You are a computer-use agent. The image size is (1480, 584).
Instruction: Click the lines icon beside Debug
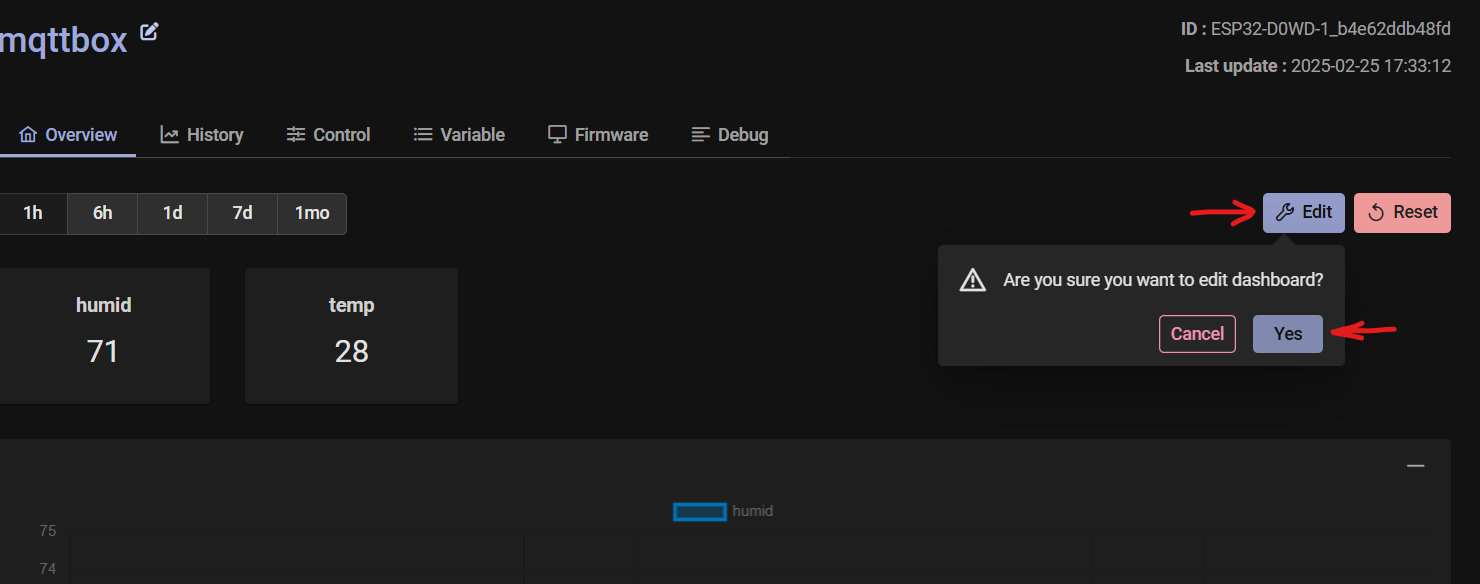[700, 134]
